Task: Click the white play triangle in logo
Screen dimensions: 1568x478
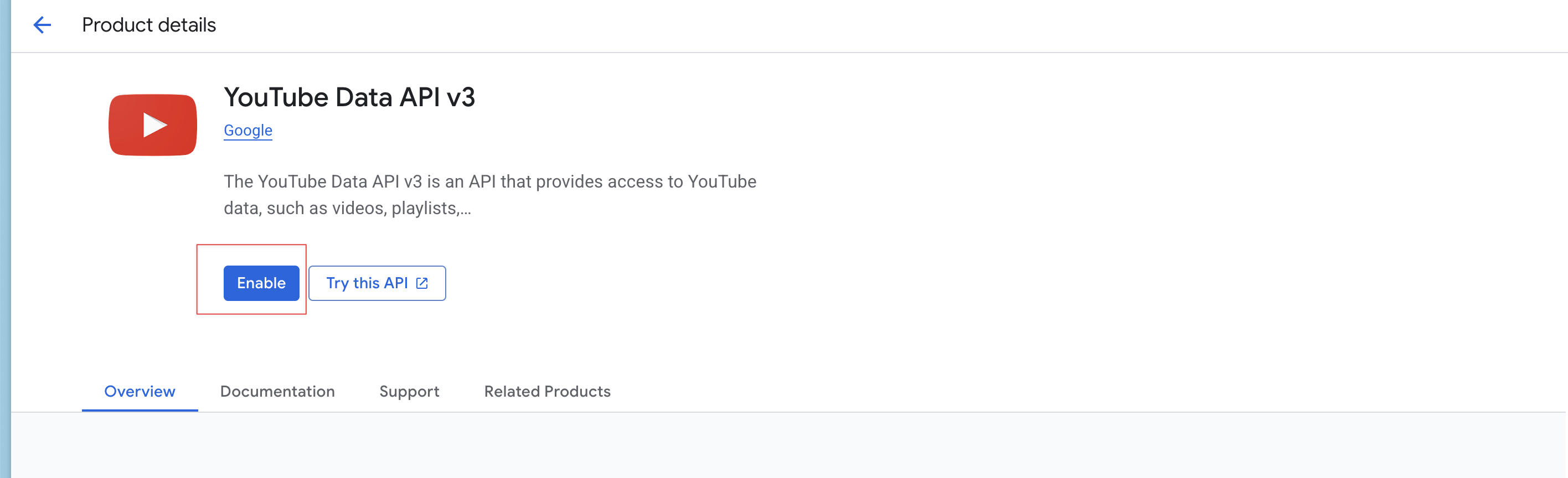Action: click(x=154, y=124)
